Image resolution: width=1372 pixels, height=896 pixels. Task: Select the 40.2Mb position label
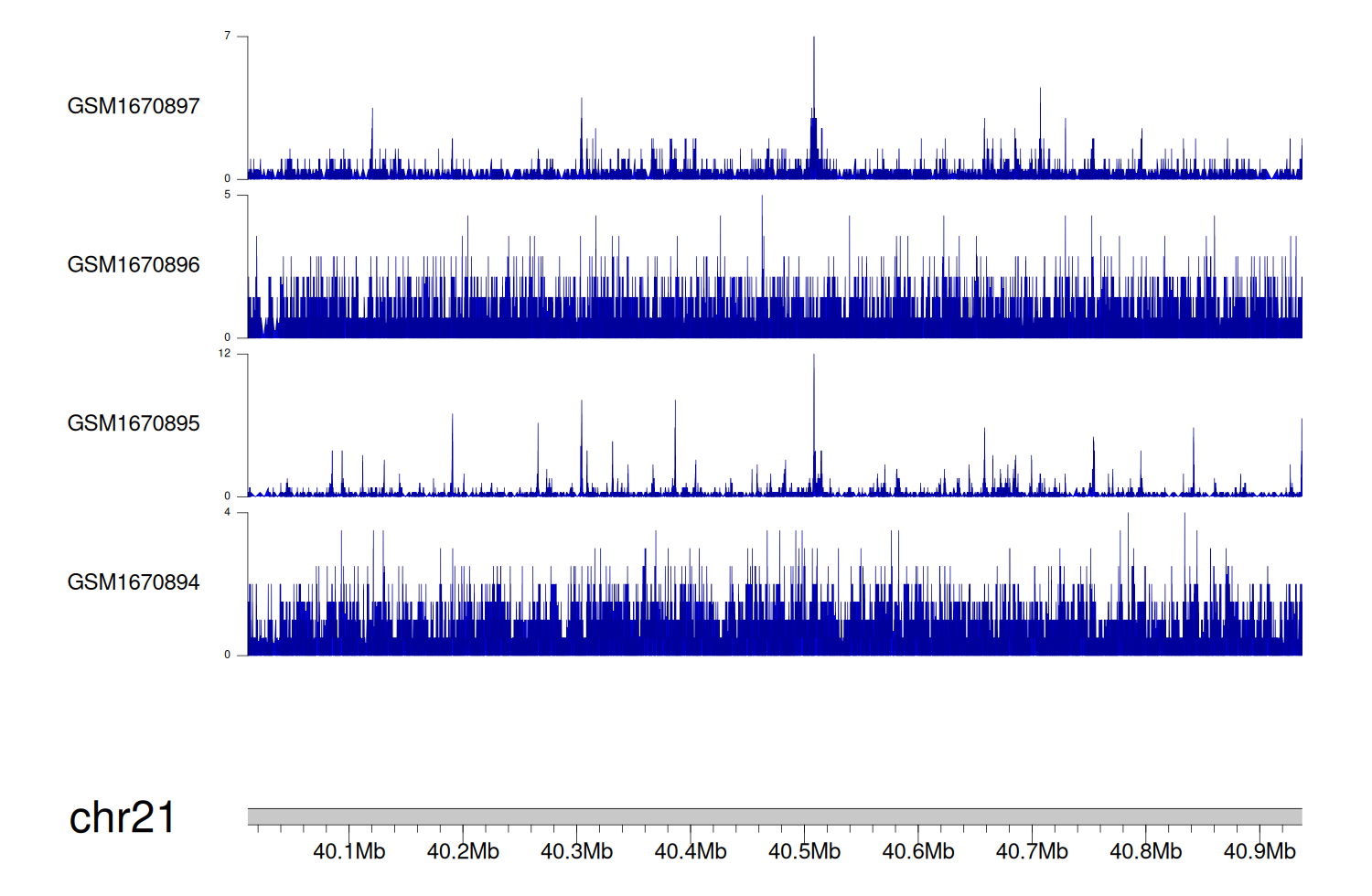pos(463,852)
